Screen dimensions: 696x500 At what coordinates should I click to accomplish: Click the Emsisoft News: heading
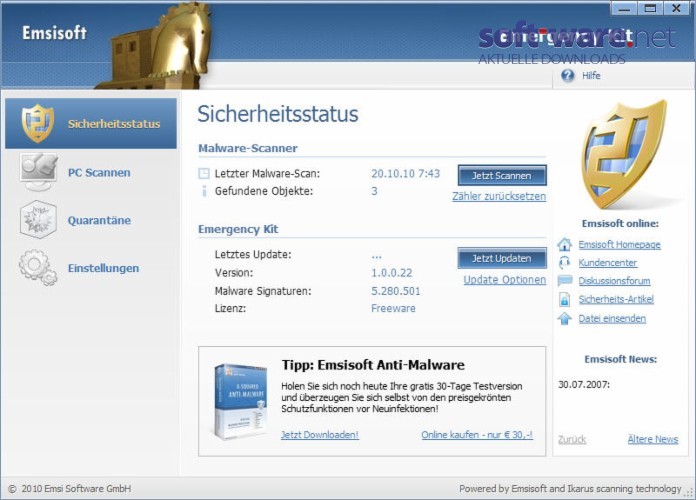621,359
